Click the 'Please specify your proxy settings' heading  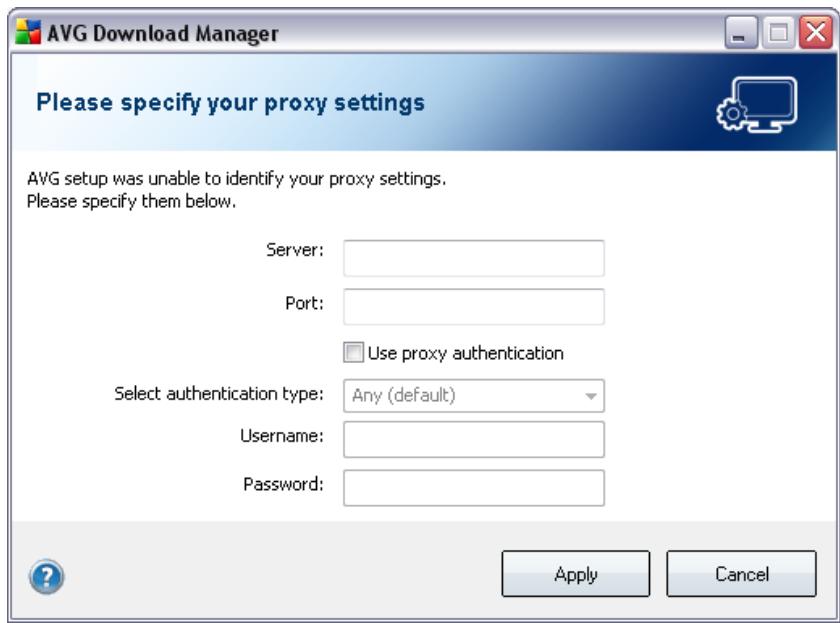(230, 103)
